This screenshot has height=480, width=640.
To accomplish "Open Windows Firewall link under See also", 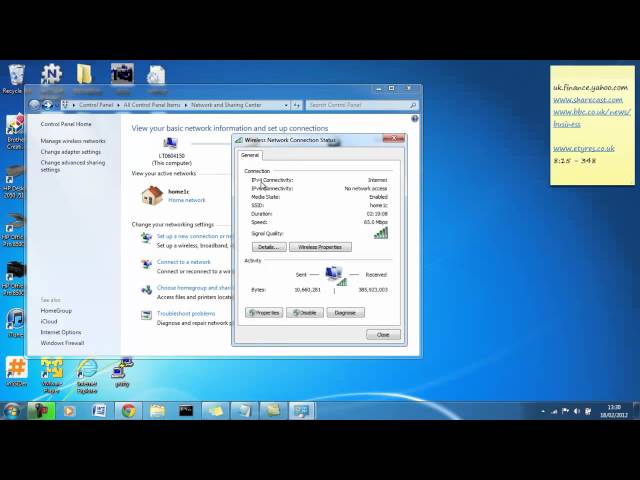I will [x=62, y=343].
